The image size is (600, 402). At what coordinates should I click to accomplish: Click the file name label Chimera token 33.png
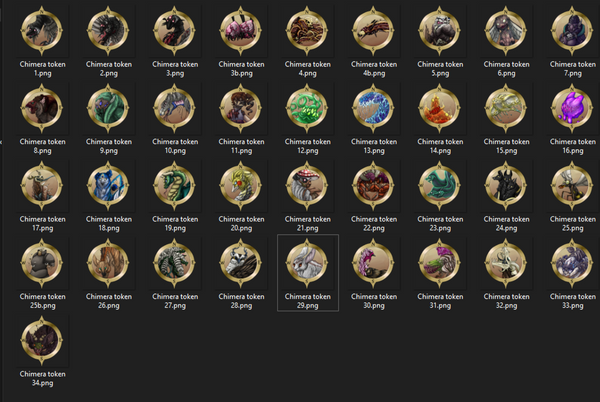(572, 301)
